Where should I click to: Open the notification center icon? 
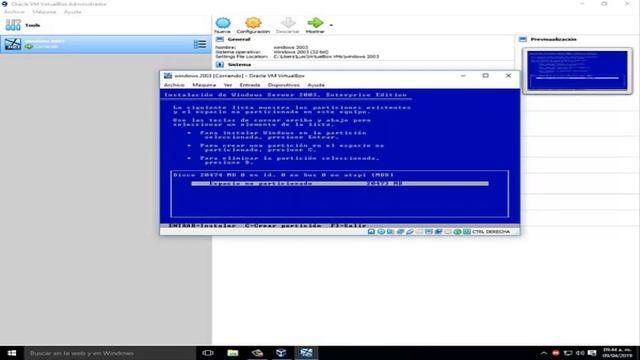[x=592, y=353]
